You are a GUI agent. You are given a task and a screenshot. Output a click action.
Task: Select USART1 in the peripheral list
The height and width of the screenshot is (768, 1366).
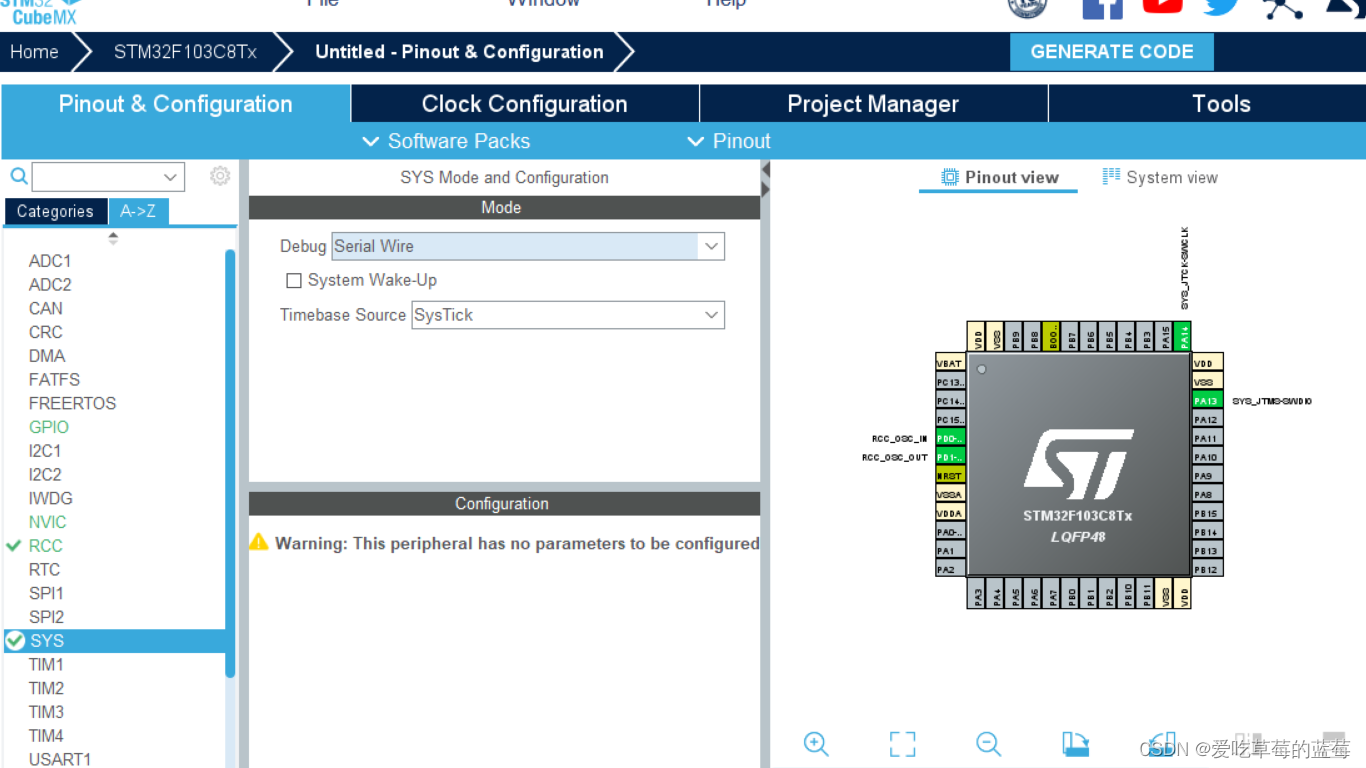tap(60, 759)
